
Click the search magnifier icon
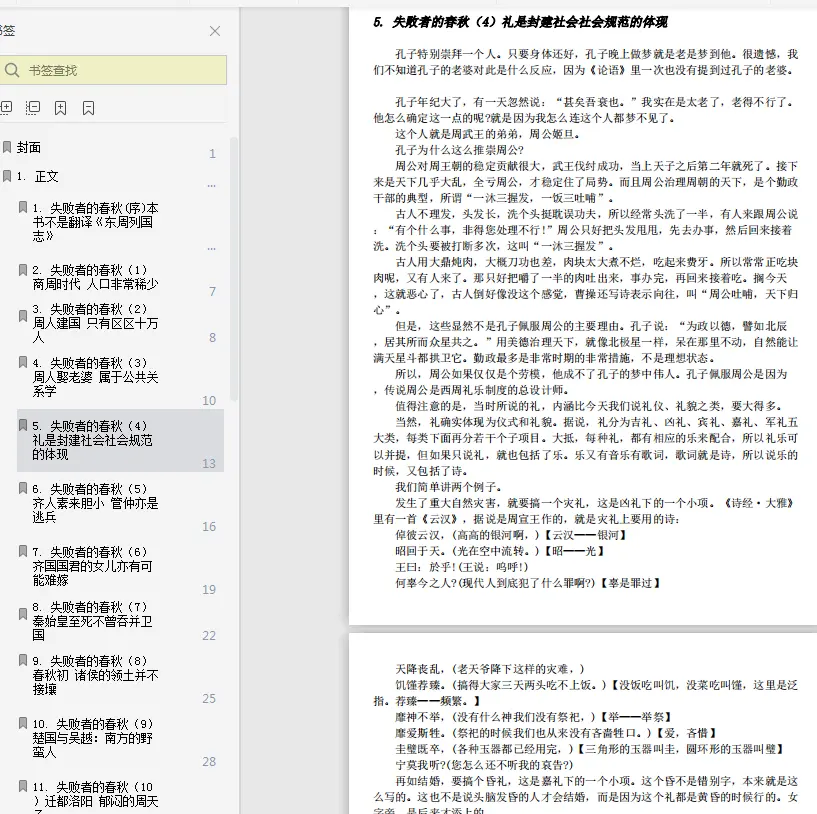tap(11, 70)
